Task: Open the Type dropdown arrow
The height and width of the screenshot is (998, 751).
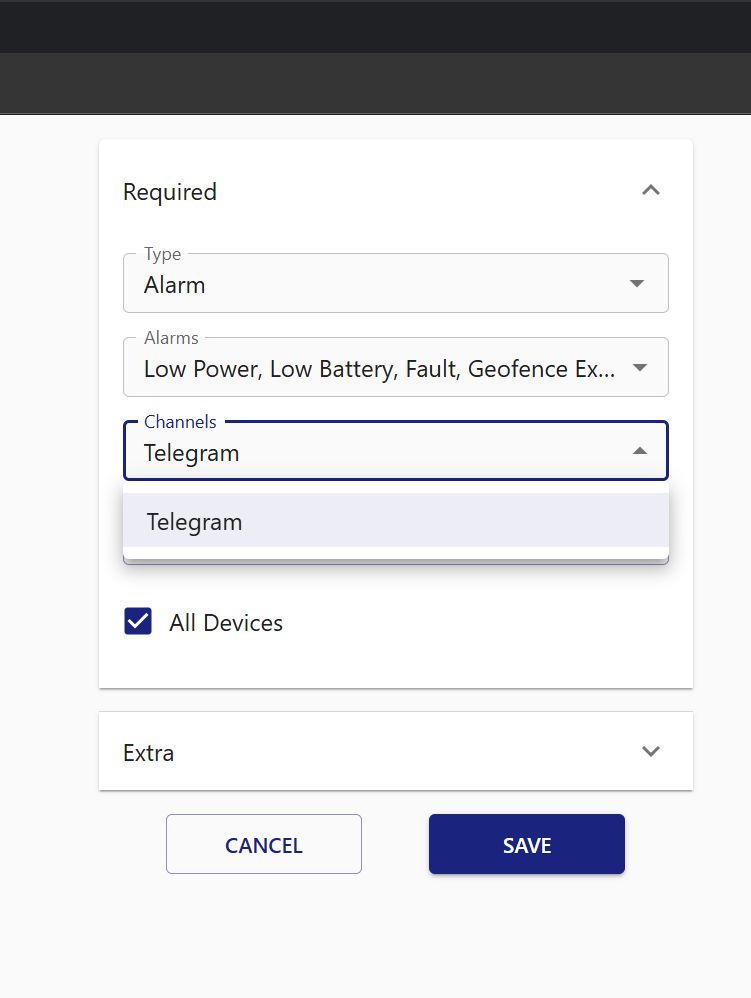Action: (x=637, y=284)
